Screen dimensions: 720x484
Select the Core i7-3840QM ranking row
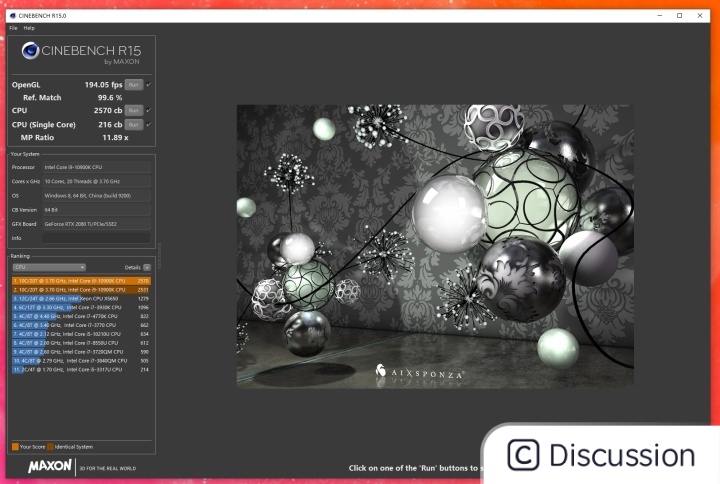(81, 360)
